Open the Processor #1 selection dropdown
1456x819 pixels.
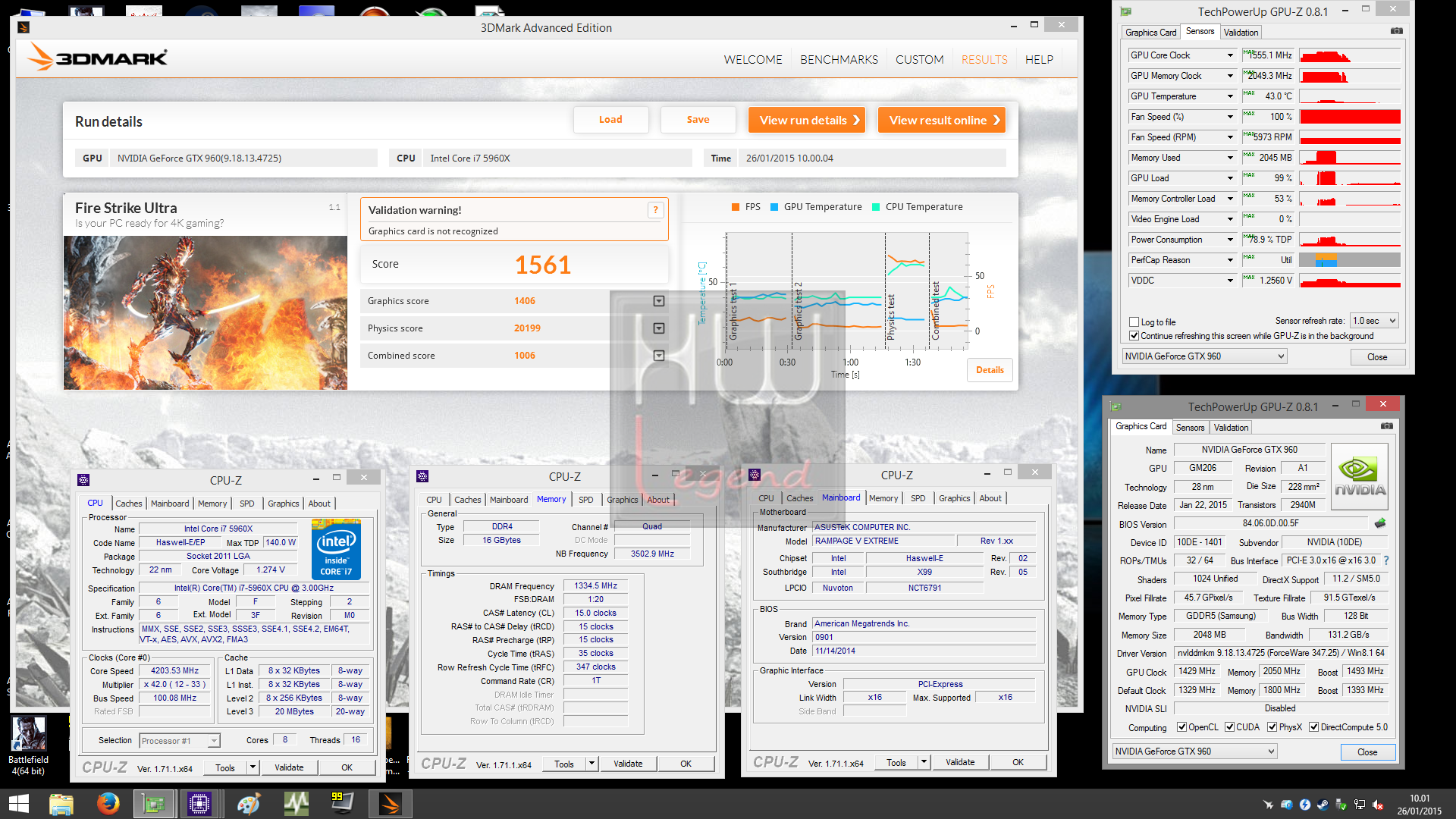[x=180, y=741]
